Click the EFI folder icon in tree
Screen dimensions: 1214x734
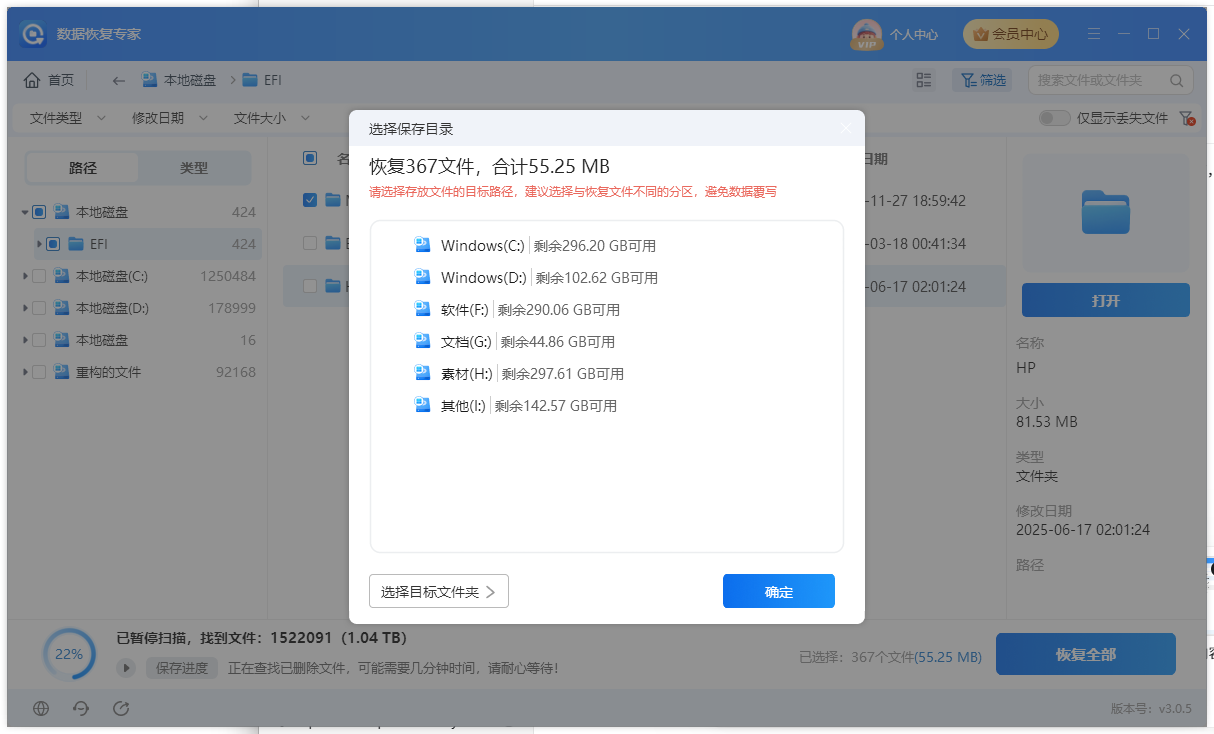76,244
